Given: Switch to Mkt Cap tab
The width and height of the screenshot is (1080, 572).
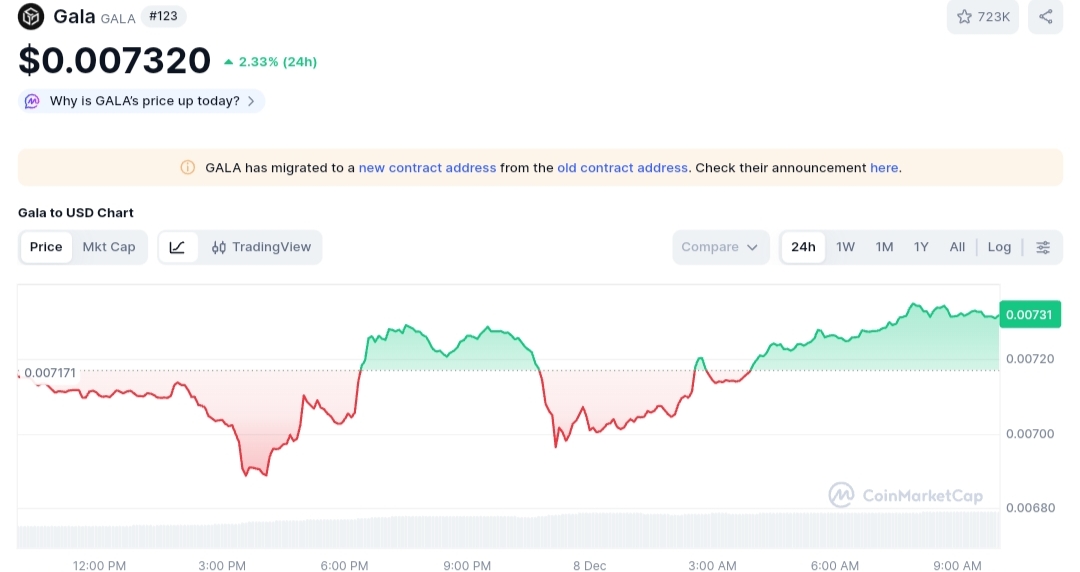Looking at the screenshot, I should coord(109,247).
